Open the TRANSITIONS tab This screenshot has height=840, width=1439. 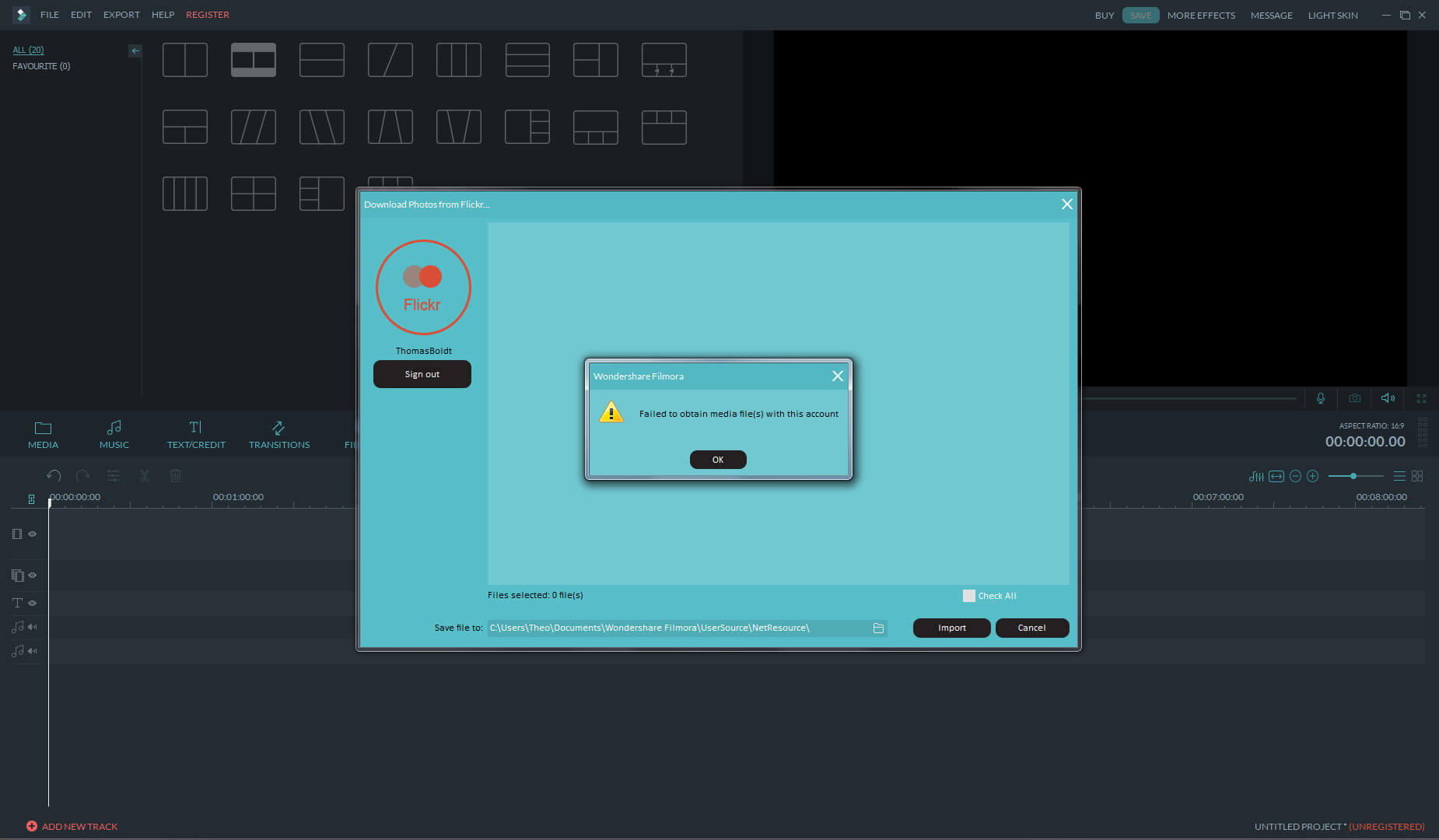pos(279,435)
